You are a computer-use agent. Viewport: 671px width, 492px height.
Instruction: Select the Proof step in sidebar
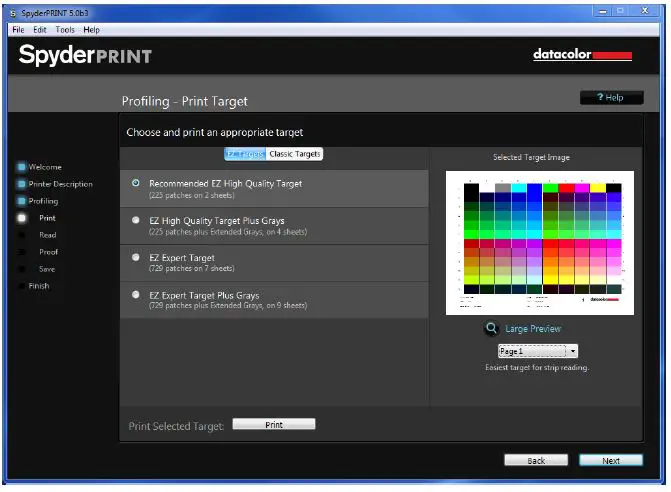click(48, 252)
